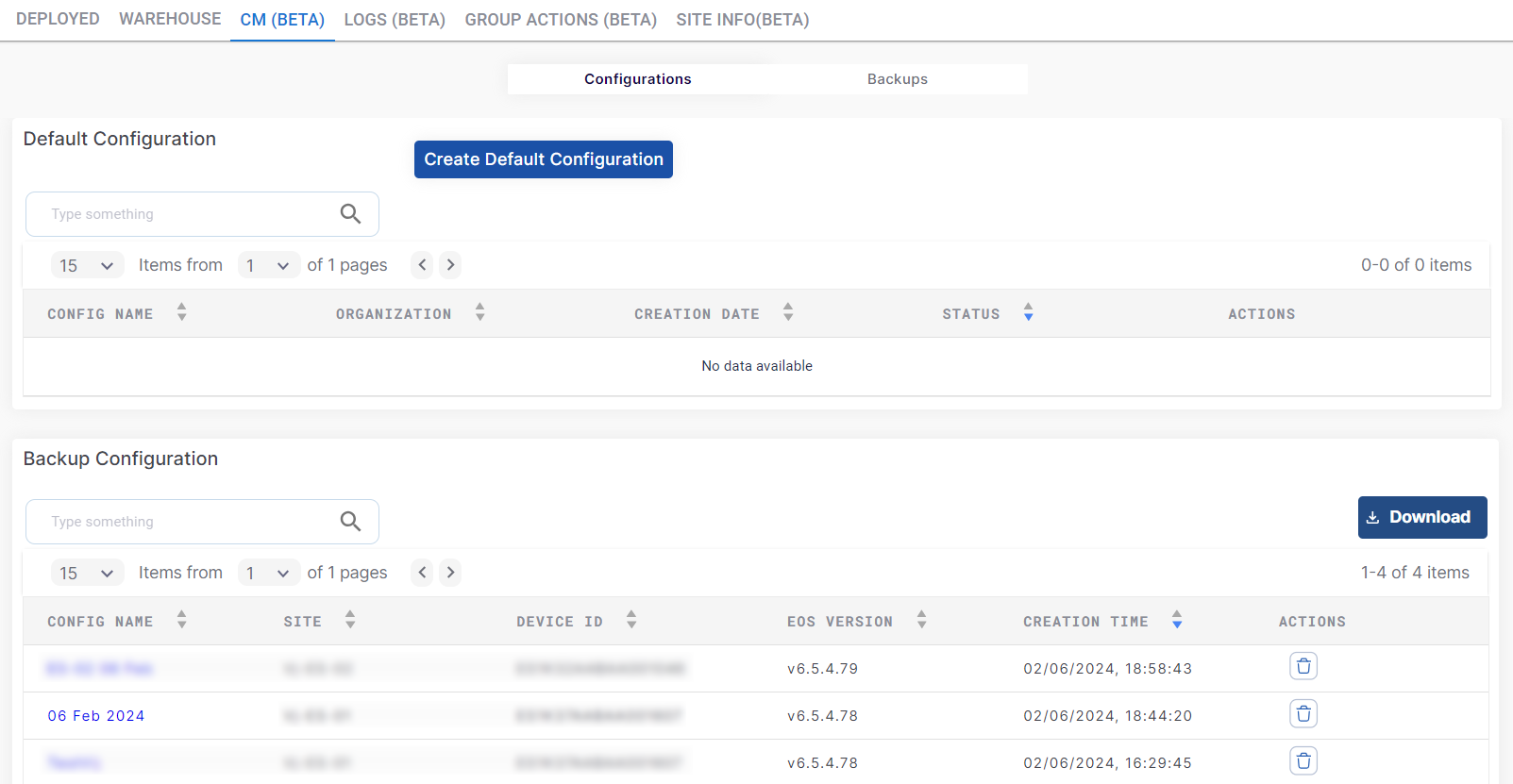
Task: Go to next page in Backup Configuration
Action: click(450, 573)
